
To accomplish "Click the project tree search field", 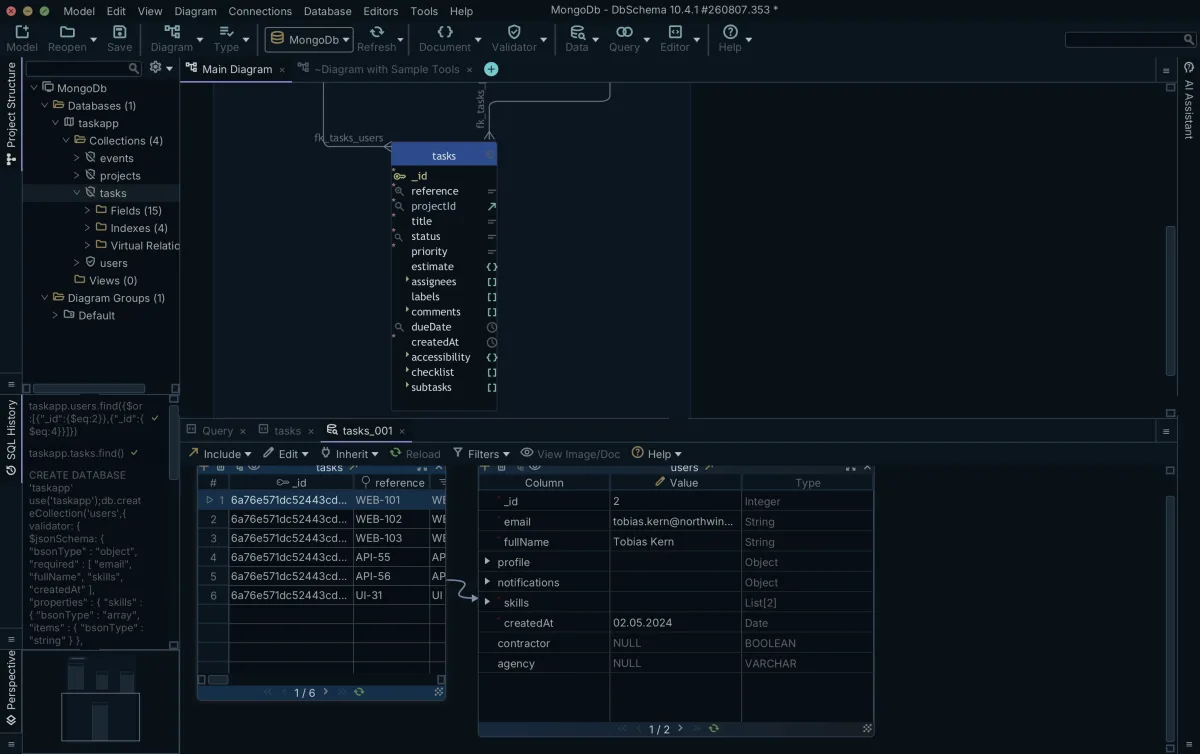I will pyautogui.click(x=83, y=68).
